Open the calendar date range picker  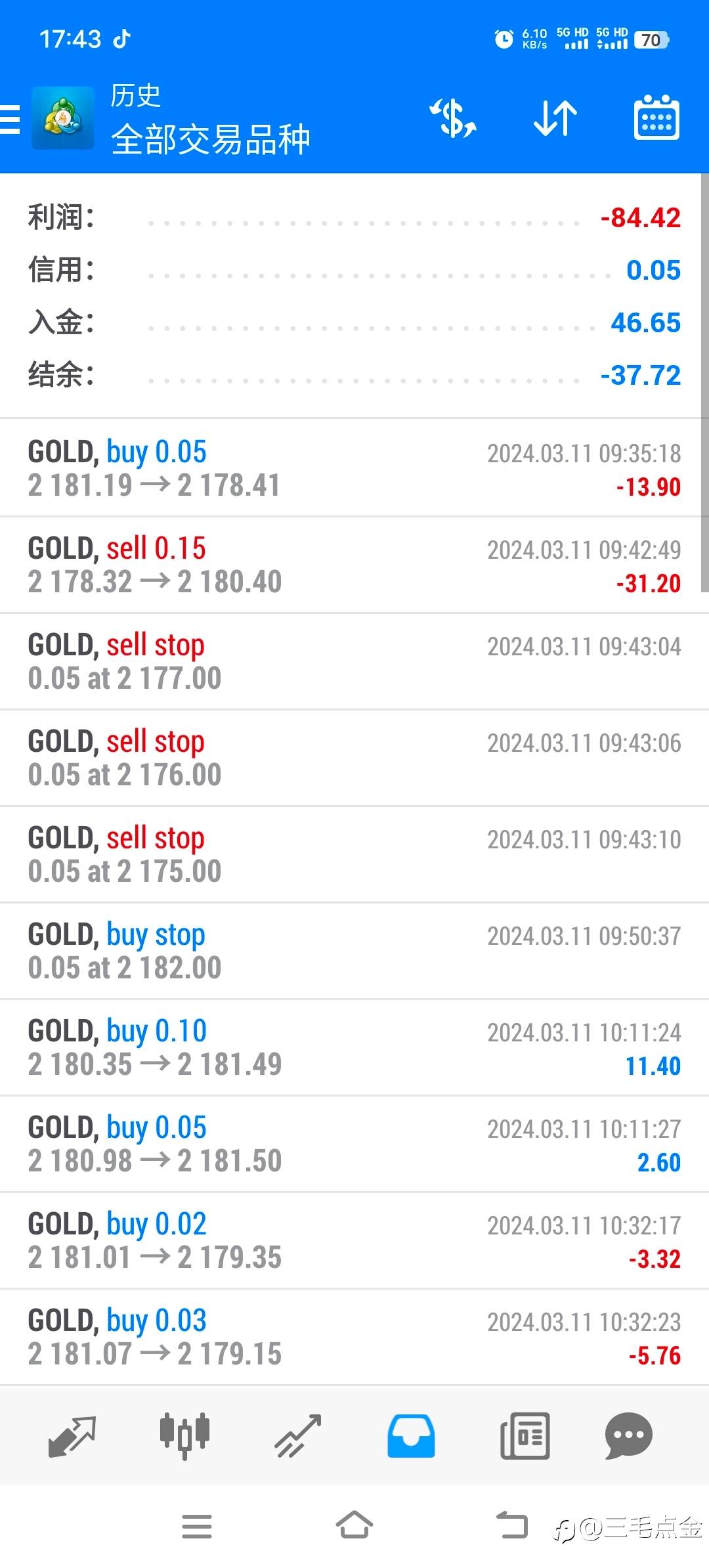point(656,119)
